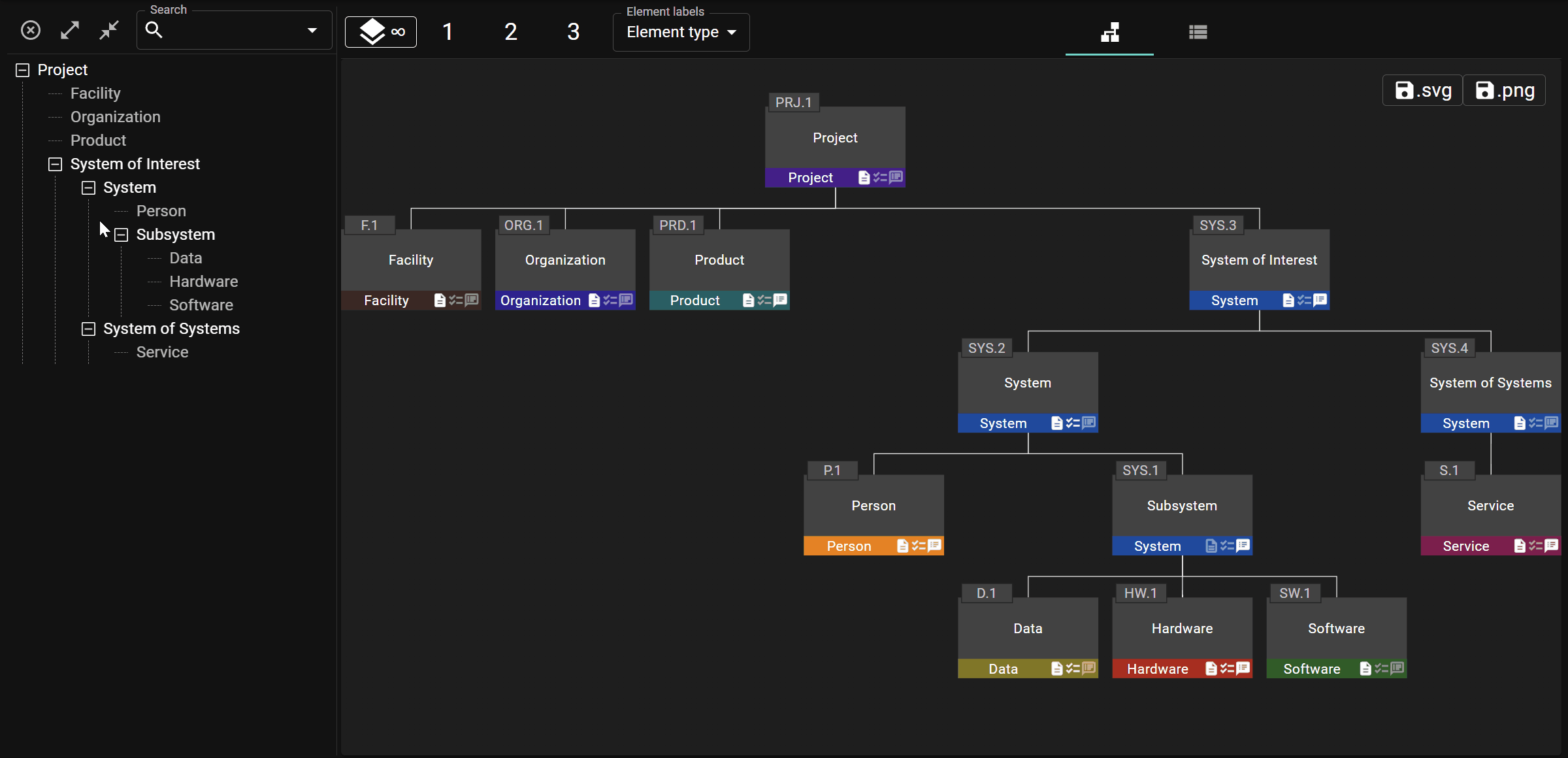Click depth level 3 toolbar button
Viewport: 1568px width, 758px height.
coord(574,31)
